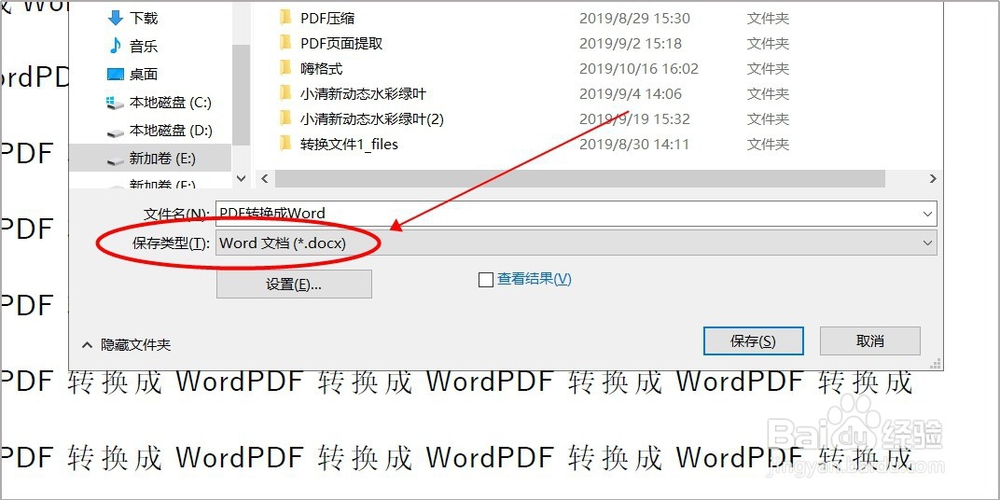Collapse with the 隐藏文件夹 toggle
Screen dimensions: 1000x500
click(x=127, y=345)
